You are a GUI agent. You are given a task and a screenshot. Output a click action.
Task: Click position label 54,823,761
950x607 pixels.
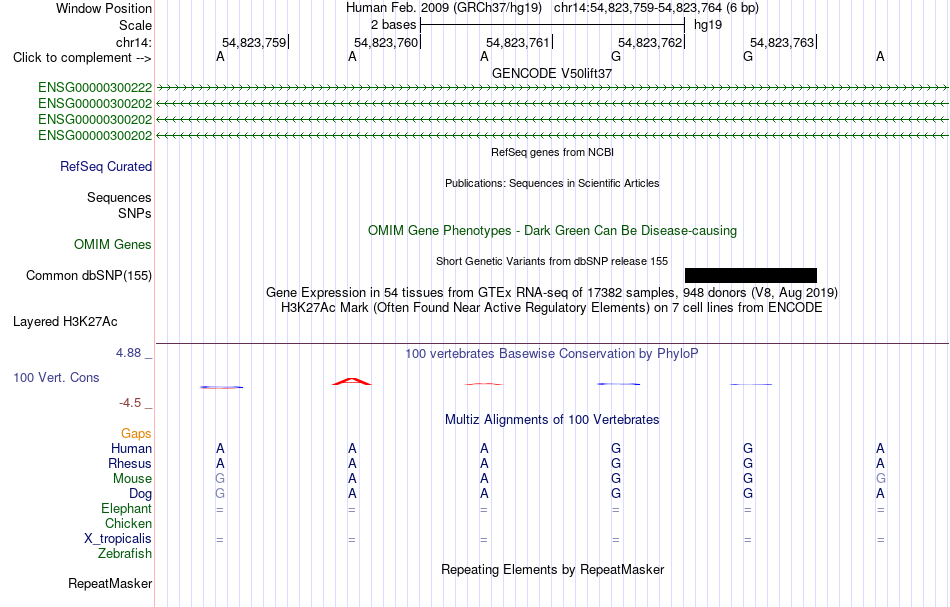click(x=518, y=43)
